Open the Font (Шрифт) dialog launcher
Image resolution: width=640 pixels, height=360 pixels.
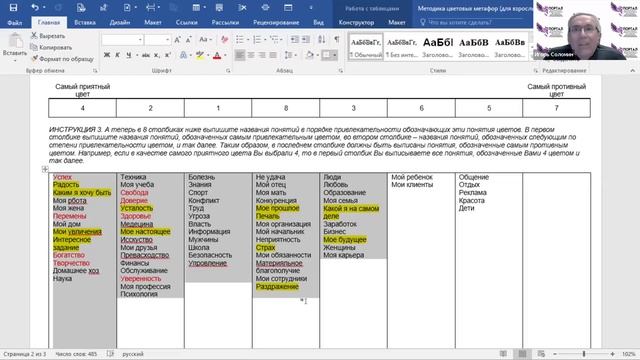click(x=228, y=71)
